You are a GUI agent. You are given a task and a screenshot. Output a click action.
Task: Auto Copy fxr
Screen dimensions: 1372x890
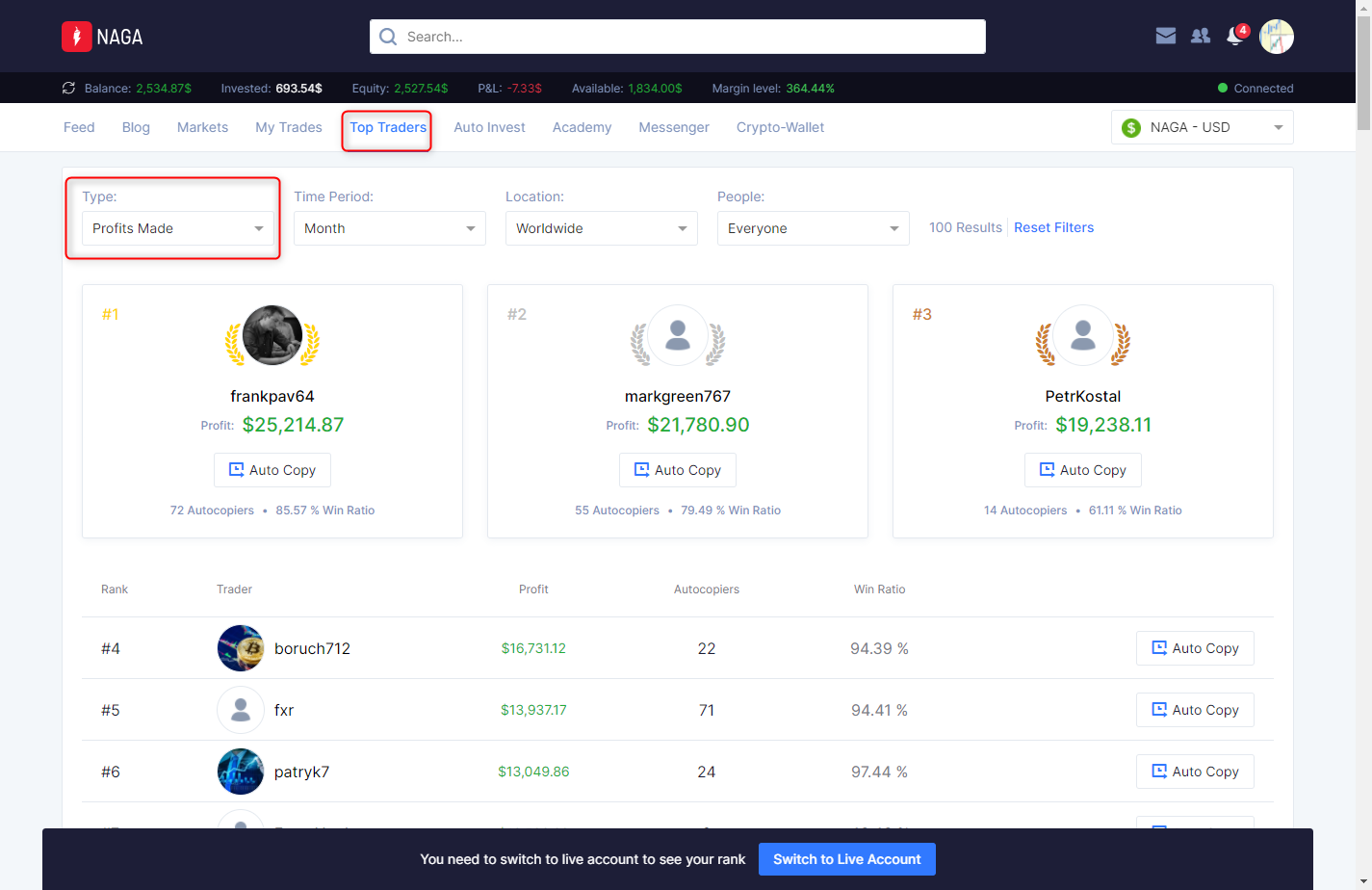click(1195, 710)
